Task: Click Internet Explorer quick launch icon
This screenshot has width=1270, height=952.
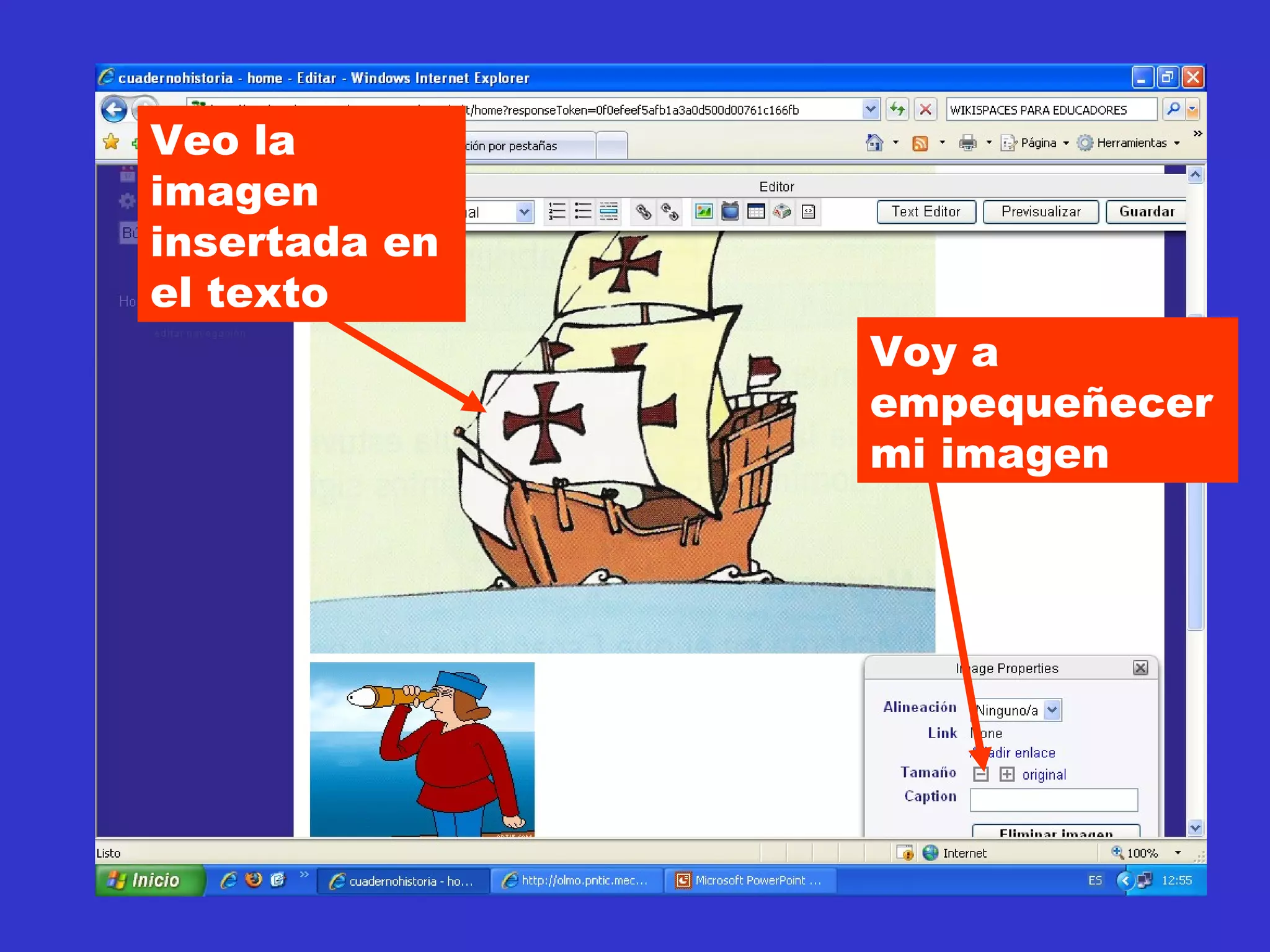Action: (x=229, y=880)
